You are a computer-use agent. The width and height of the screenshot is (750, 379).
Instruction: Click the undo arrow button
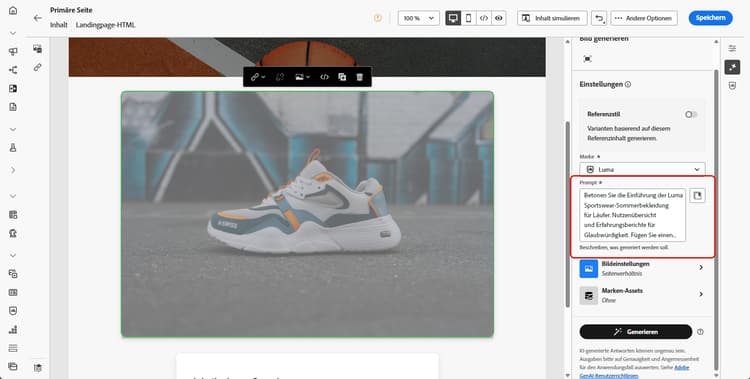[599, 18]
